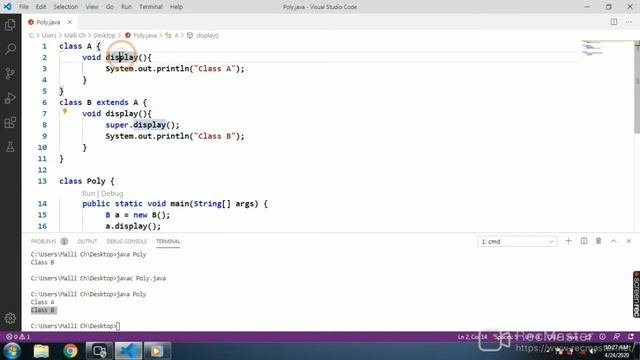Image resolution: width=640 pixels, height=360 pixels.
Task: Switch to VS Code taskbar button
Action: pos(128,351)
